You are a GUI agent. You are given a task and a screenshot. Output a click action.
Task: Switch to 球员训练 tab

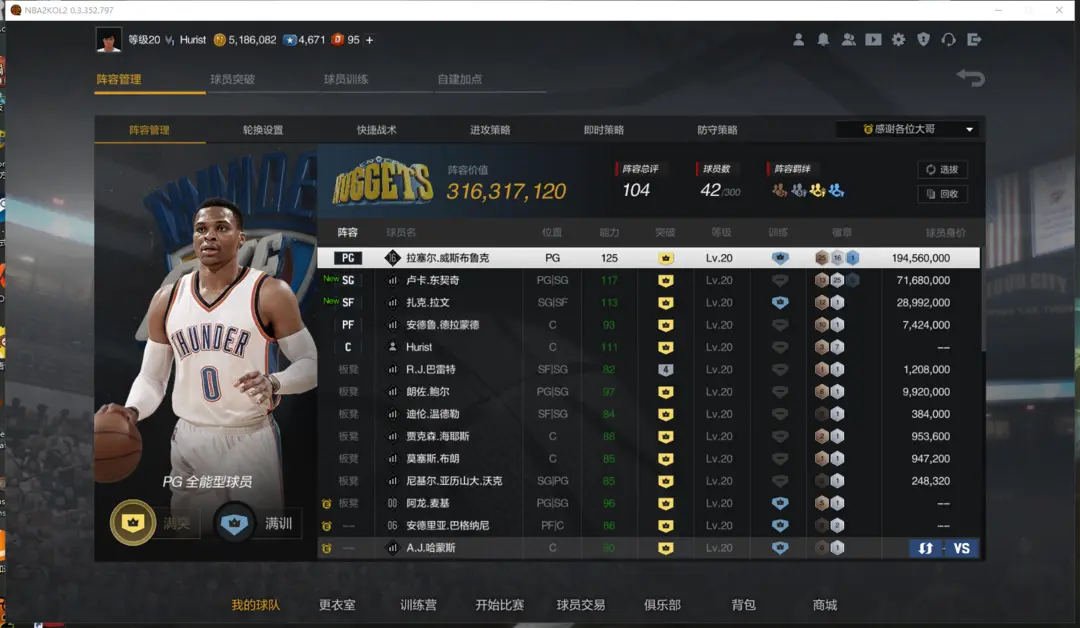coord(346,79)
